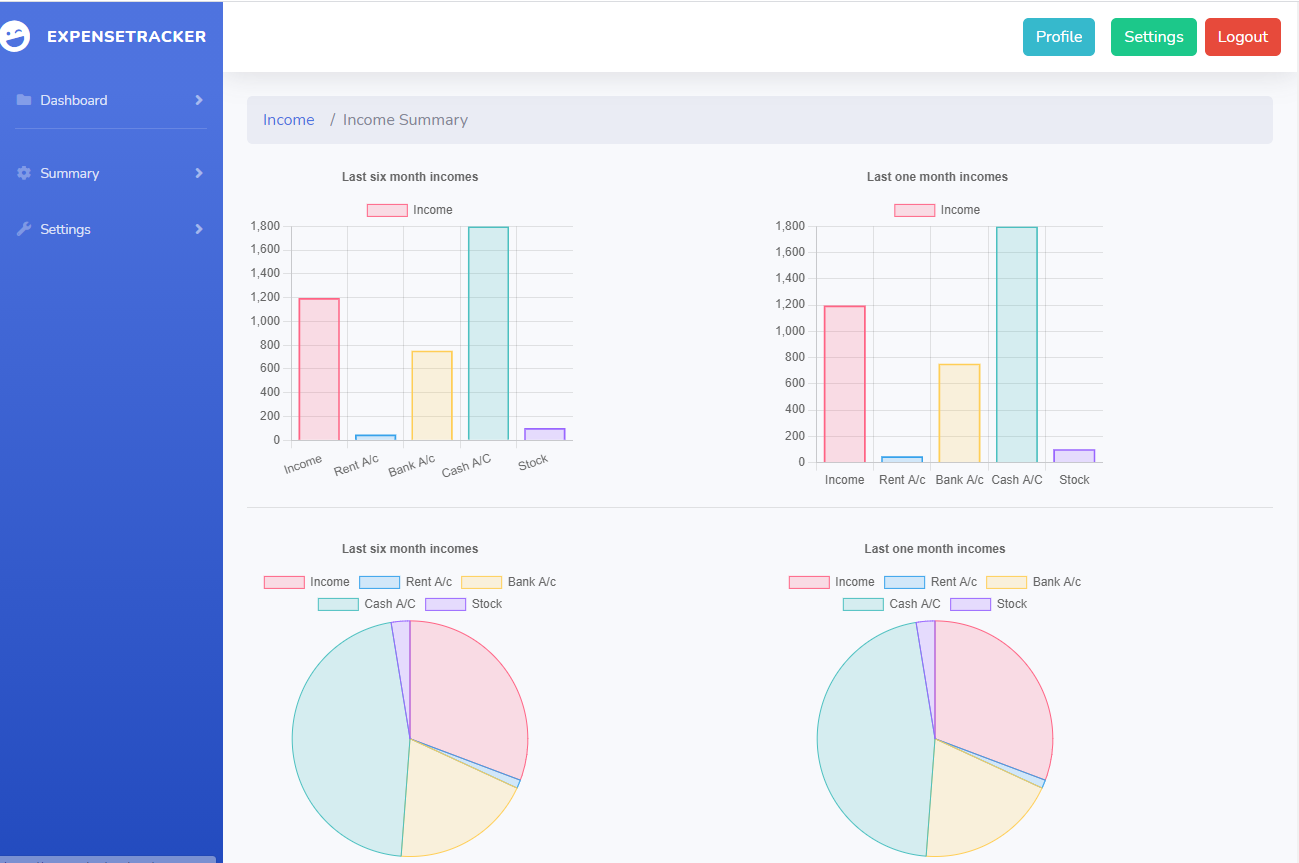
Task: Toggle Income legend in six month pie chart
Action: click(307, 582)
